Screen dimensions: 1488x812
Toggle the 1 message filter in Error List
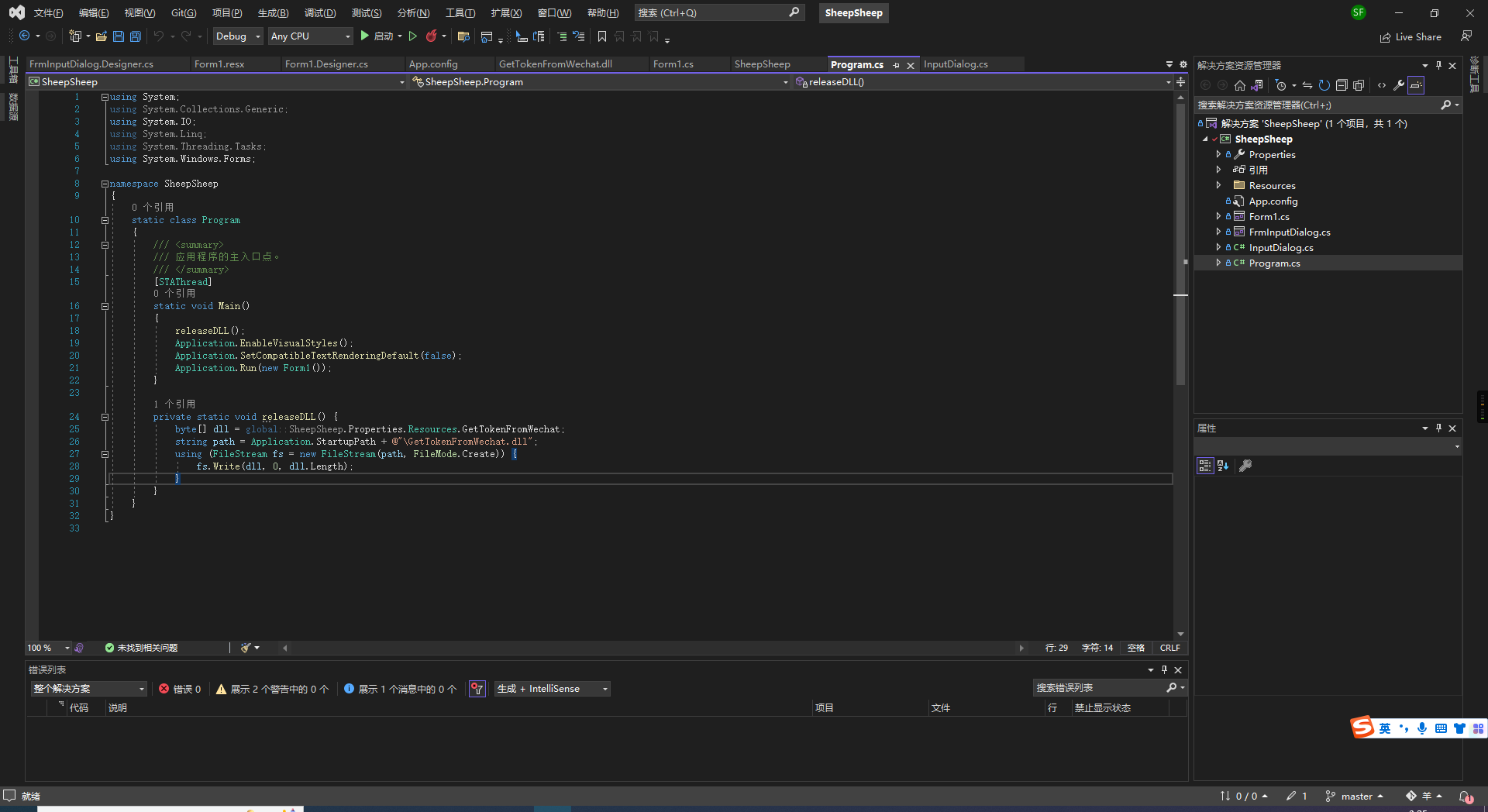398,689
